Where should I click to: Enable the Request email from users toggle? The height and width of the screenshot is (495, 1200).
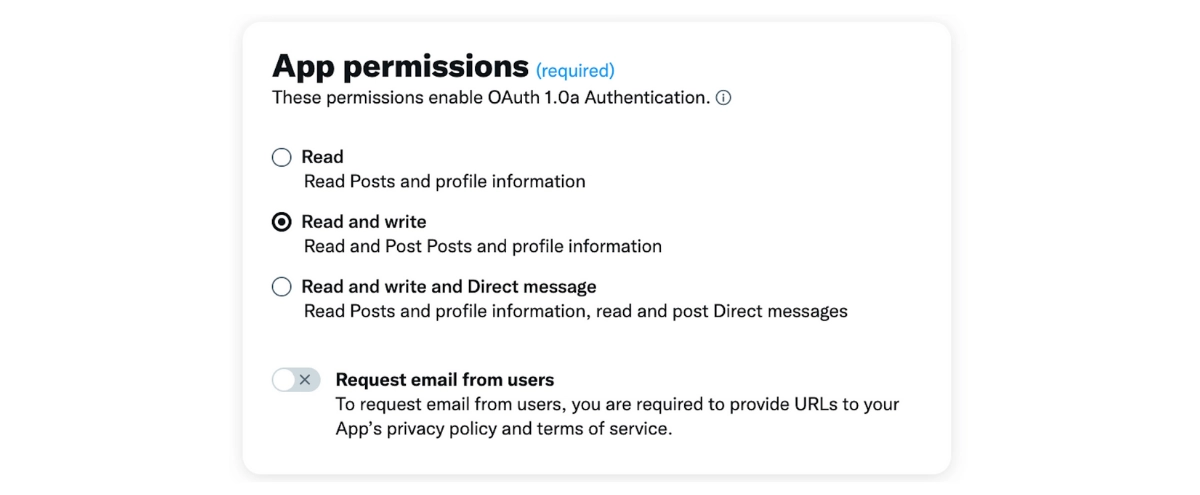[296, 380]
